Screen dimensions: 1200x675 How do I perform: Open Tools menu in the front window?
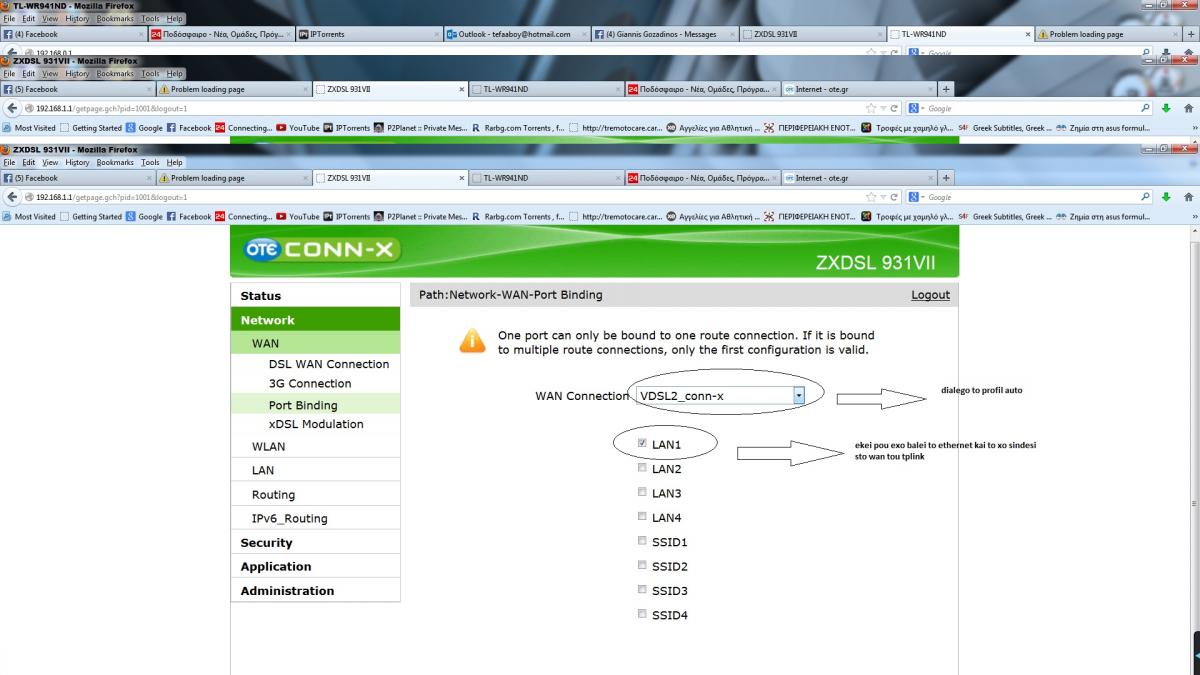click(x=150, y=162)
